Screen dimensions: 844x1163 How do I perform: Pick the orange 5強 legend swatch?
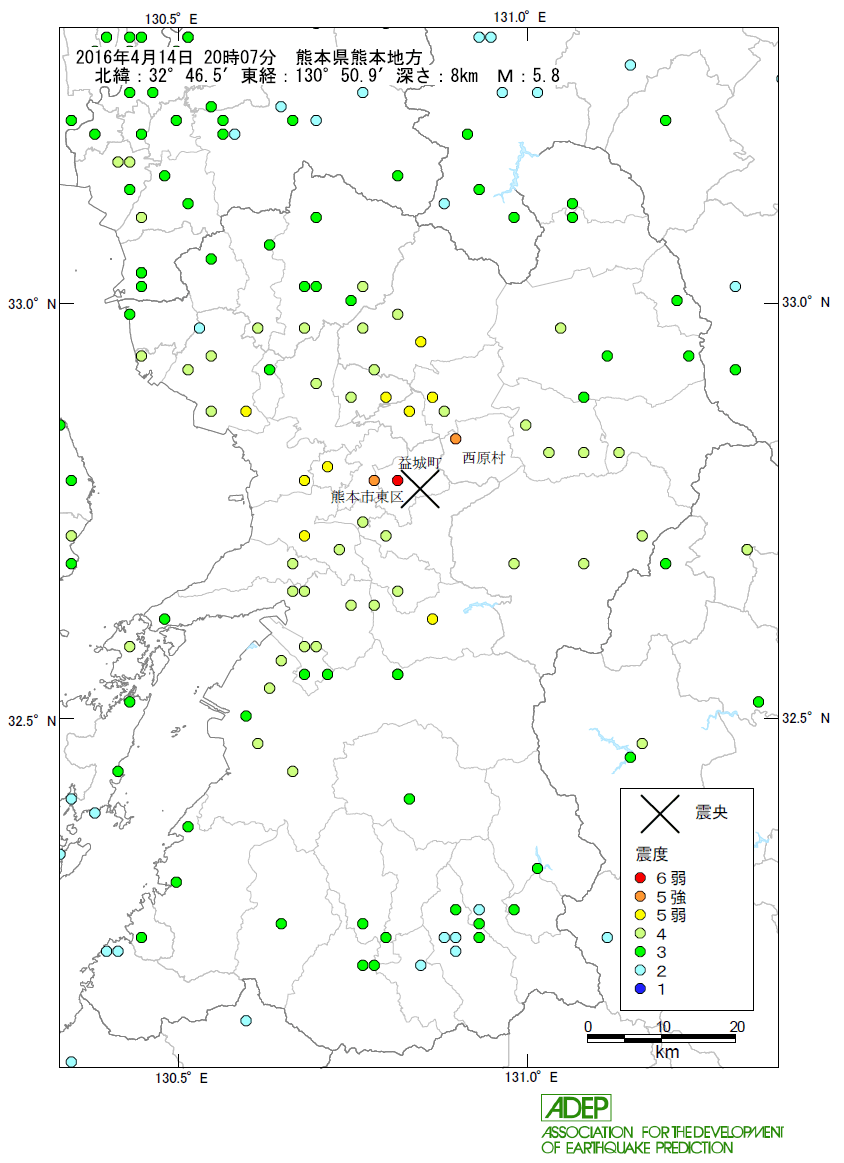[641, 897]
